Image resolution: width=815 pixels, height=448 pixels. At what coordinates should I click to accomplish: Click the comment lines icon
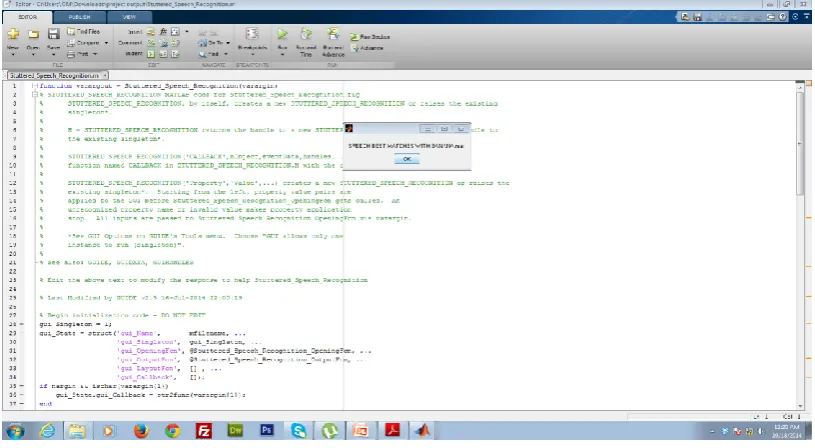(151, 43)
